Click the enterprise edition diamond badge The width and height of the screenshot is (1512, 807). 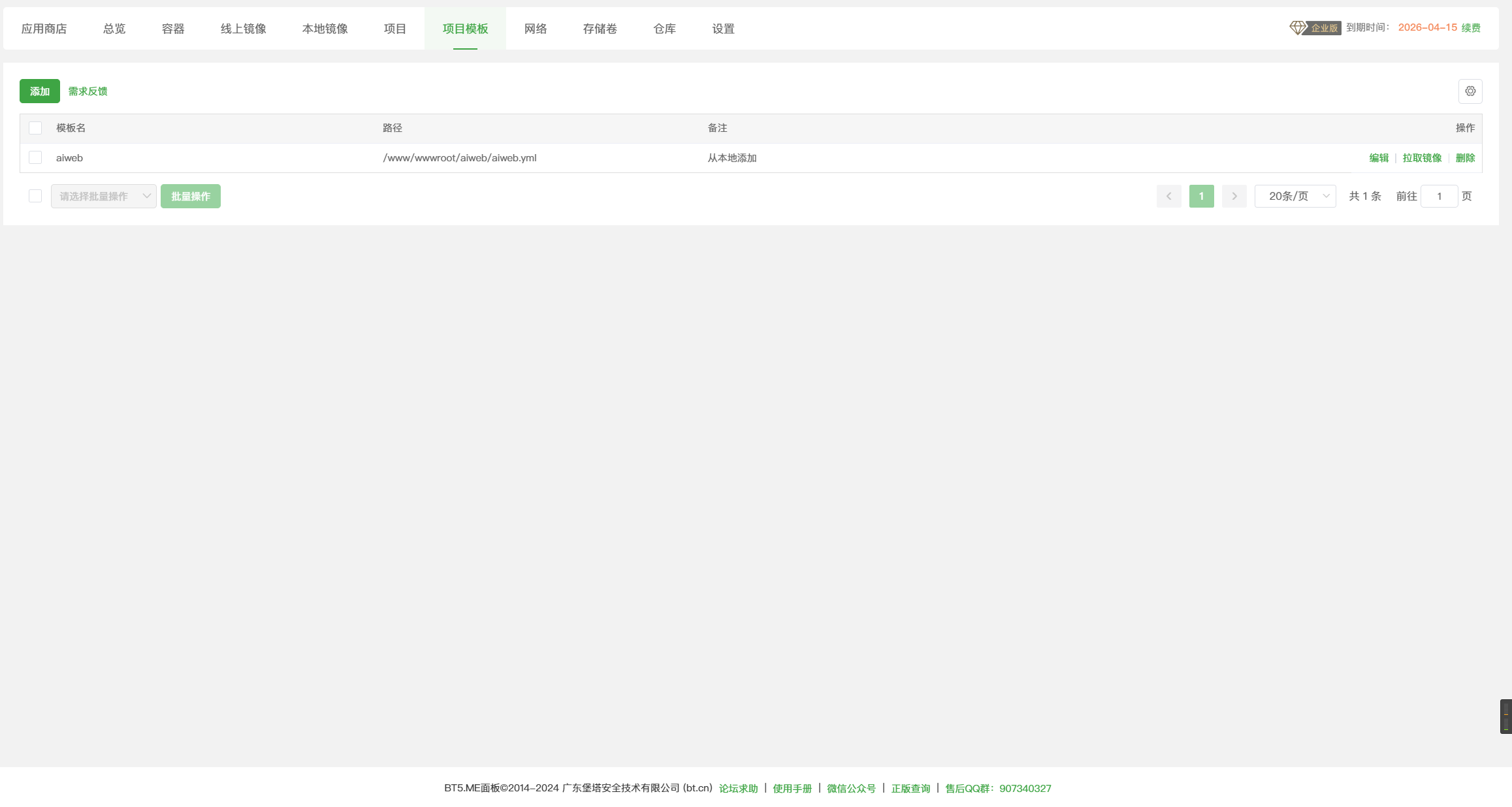point(1315,28)
